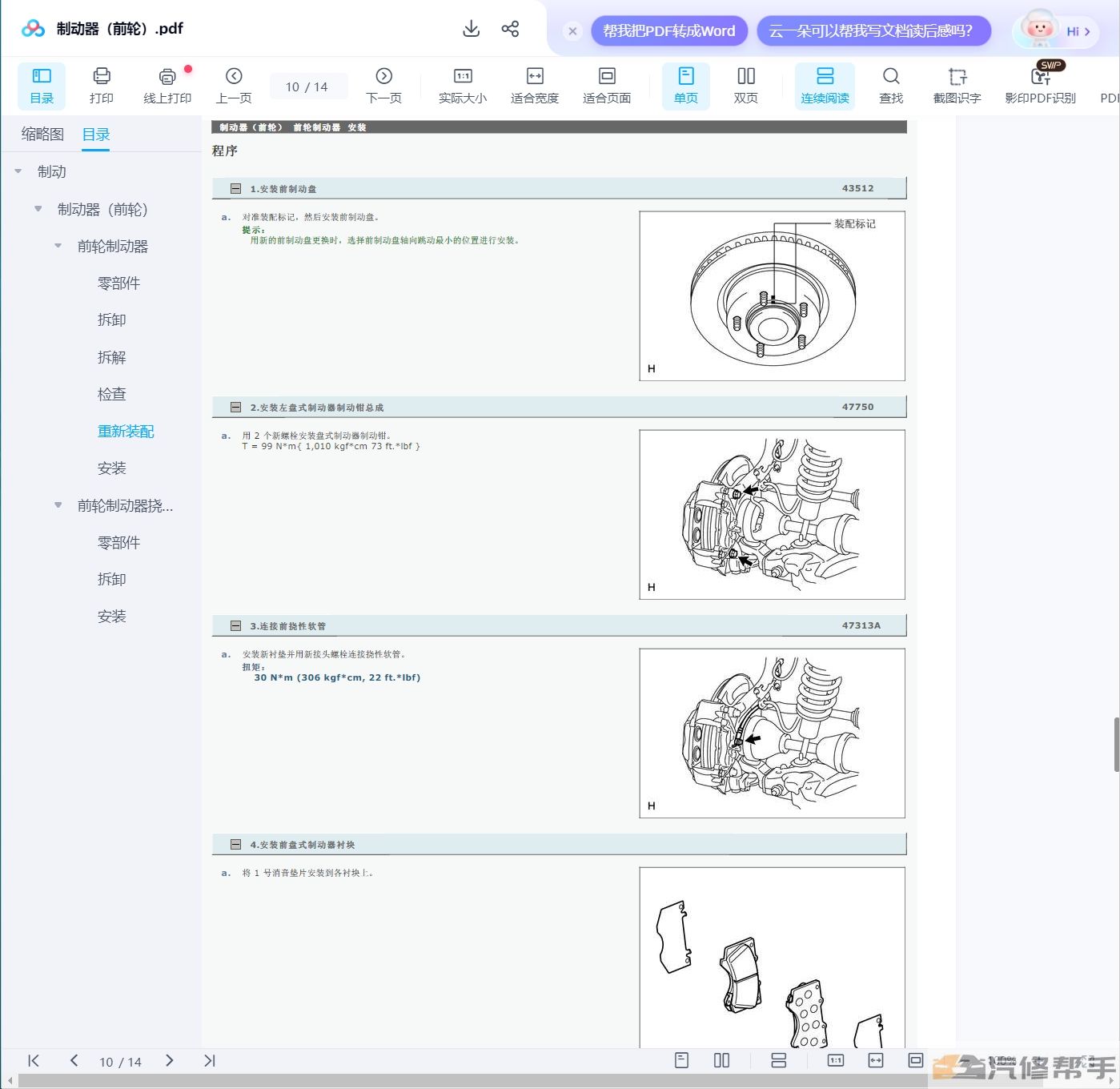The height and width of the screenshot is (1089, 1120).
Task: Click the flexible hose connection diagram
Action: tap(773, 733)
